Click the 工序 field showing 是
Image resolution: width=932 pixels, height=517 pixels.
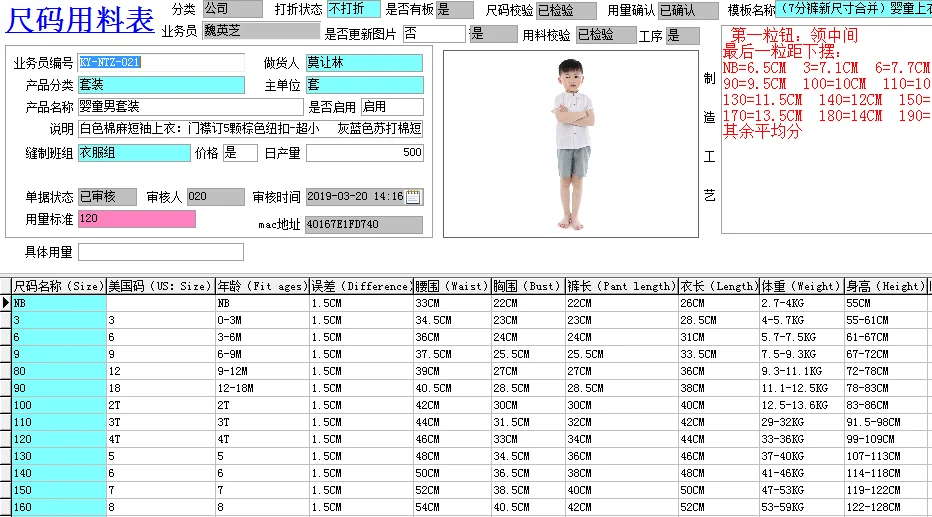682,36
